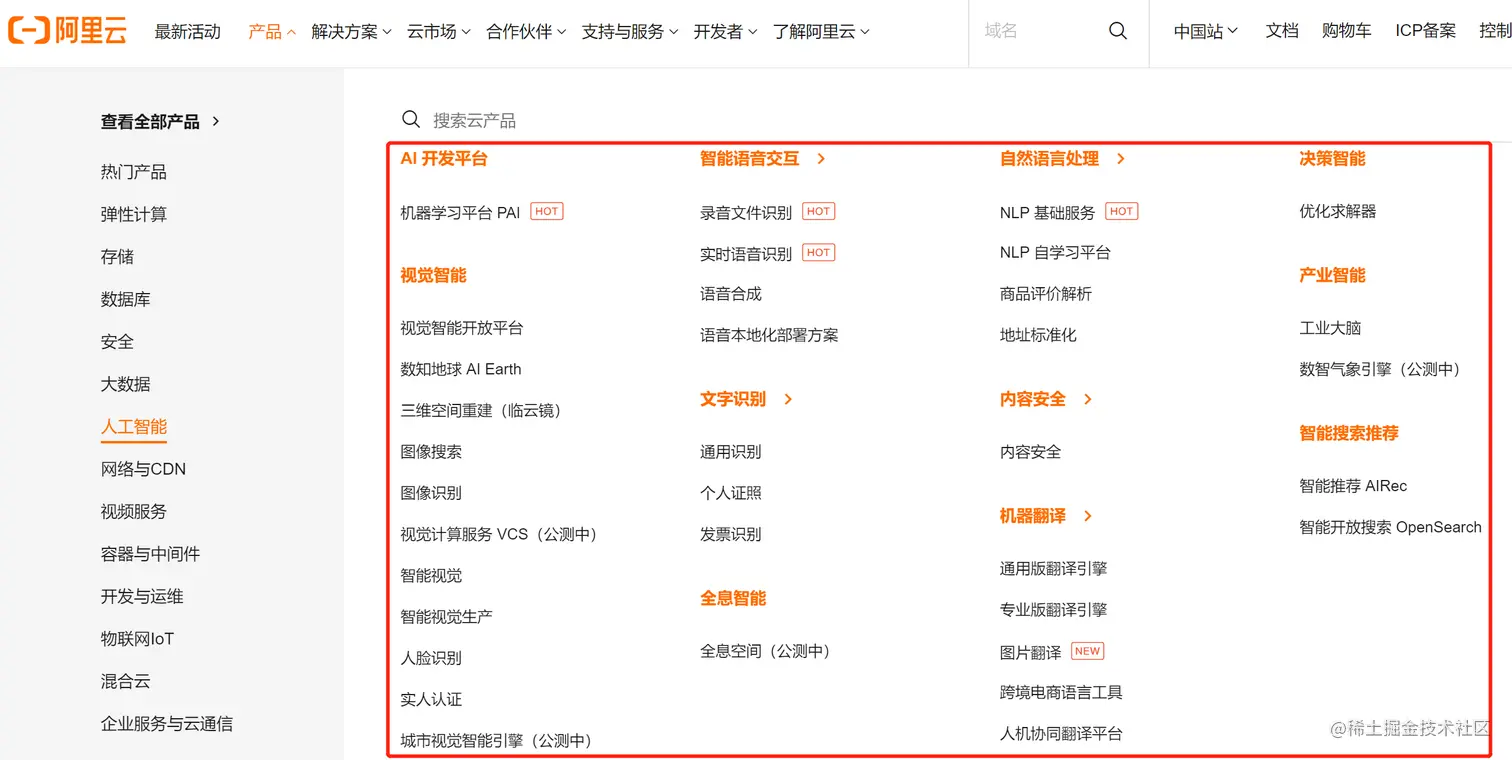Open 图像搜索 product
This screenshot has height=760, width=1512.
tap(431, 452)
